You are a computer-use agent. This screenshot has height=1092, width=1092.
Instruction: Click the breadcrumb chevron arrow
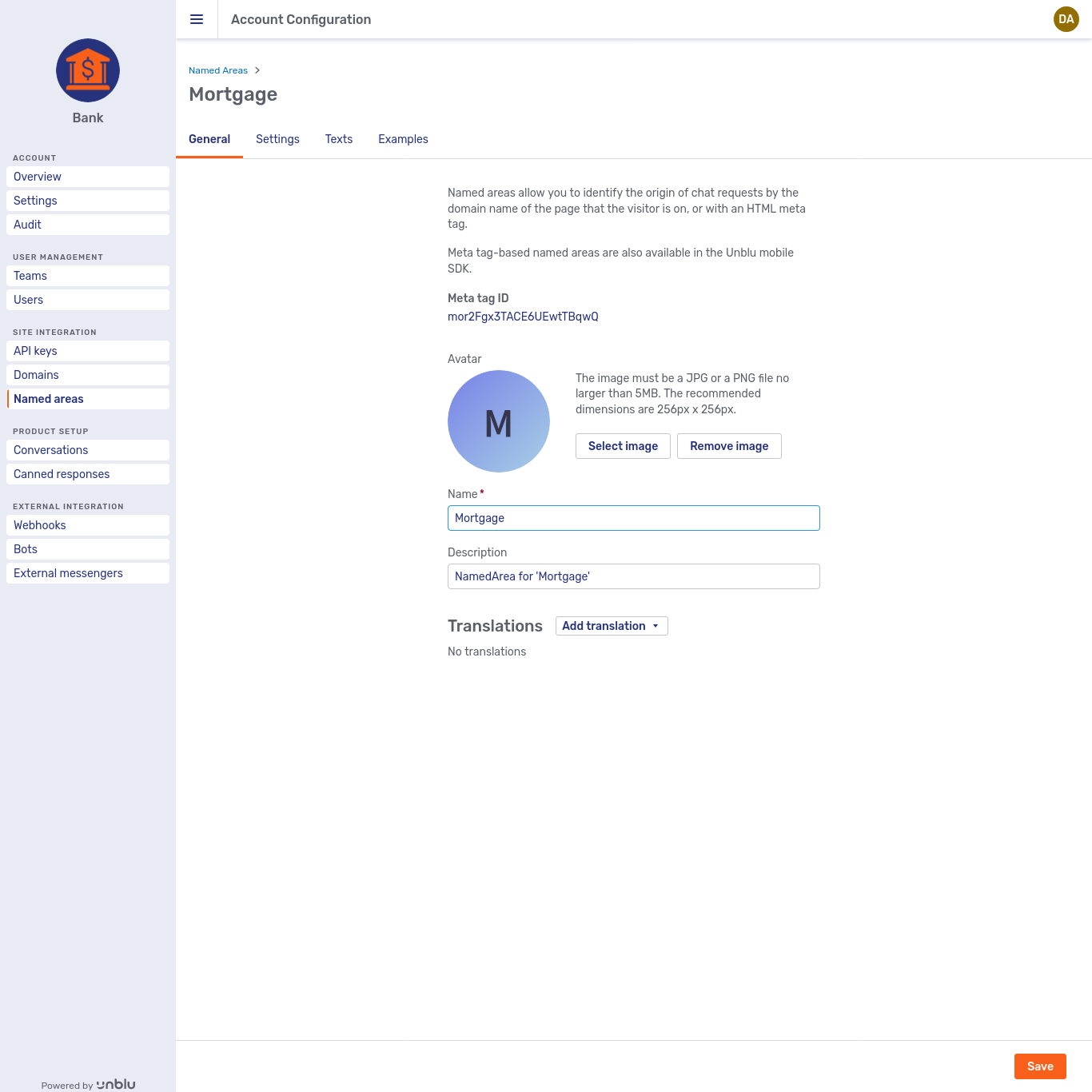tap(257, 70)
